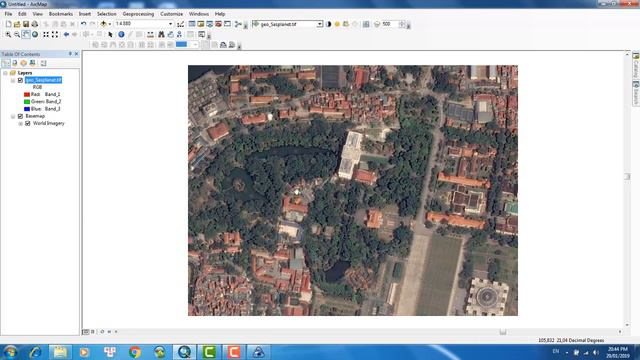The height and width of the screenshot is (360, 640).
Task: Click the Blue Band_3 color swatch
Action: 27,109
